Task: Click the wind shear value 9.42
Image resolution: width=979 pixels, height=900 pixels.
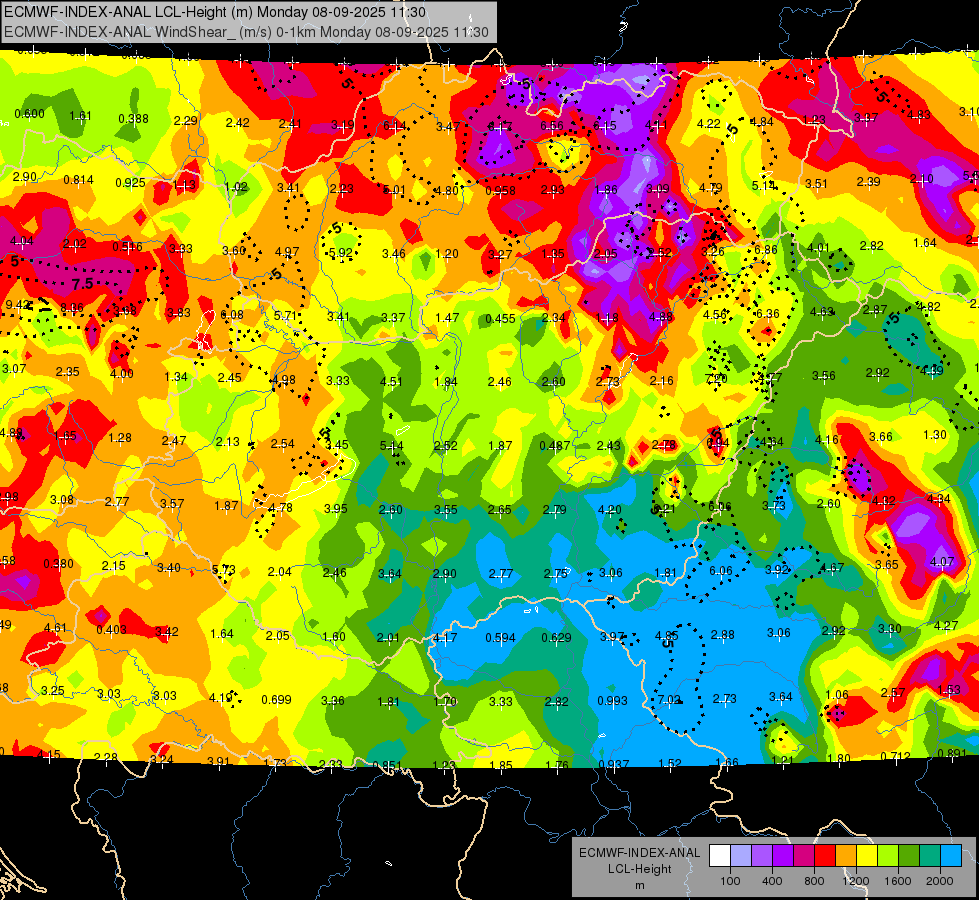Action: (x=17, y=305)
